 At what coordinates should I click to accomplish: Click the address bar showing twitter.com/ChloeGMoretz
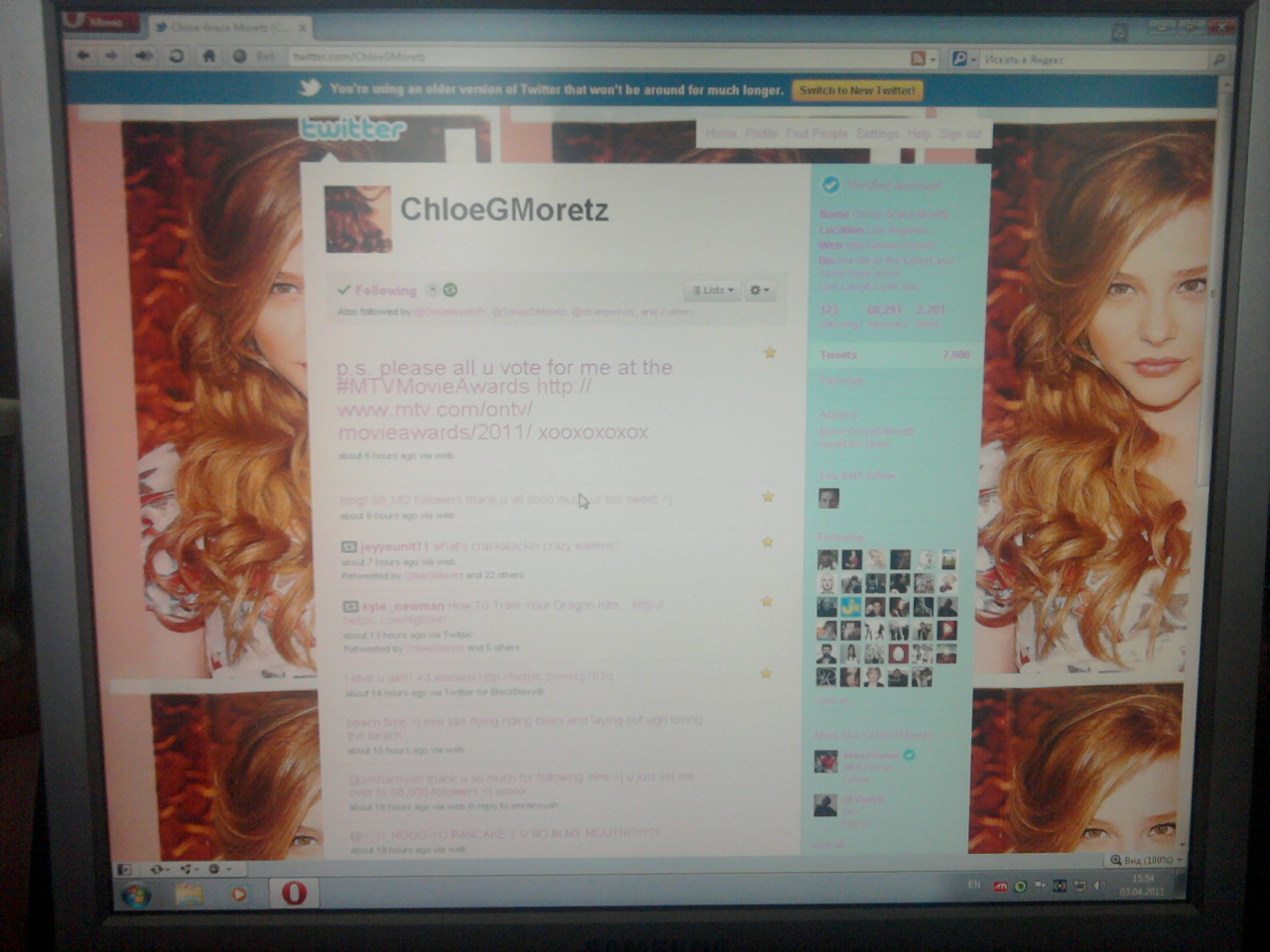click(x=595, y=59)
